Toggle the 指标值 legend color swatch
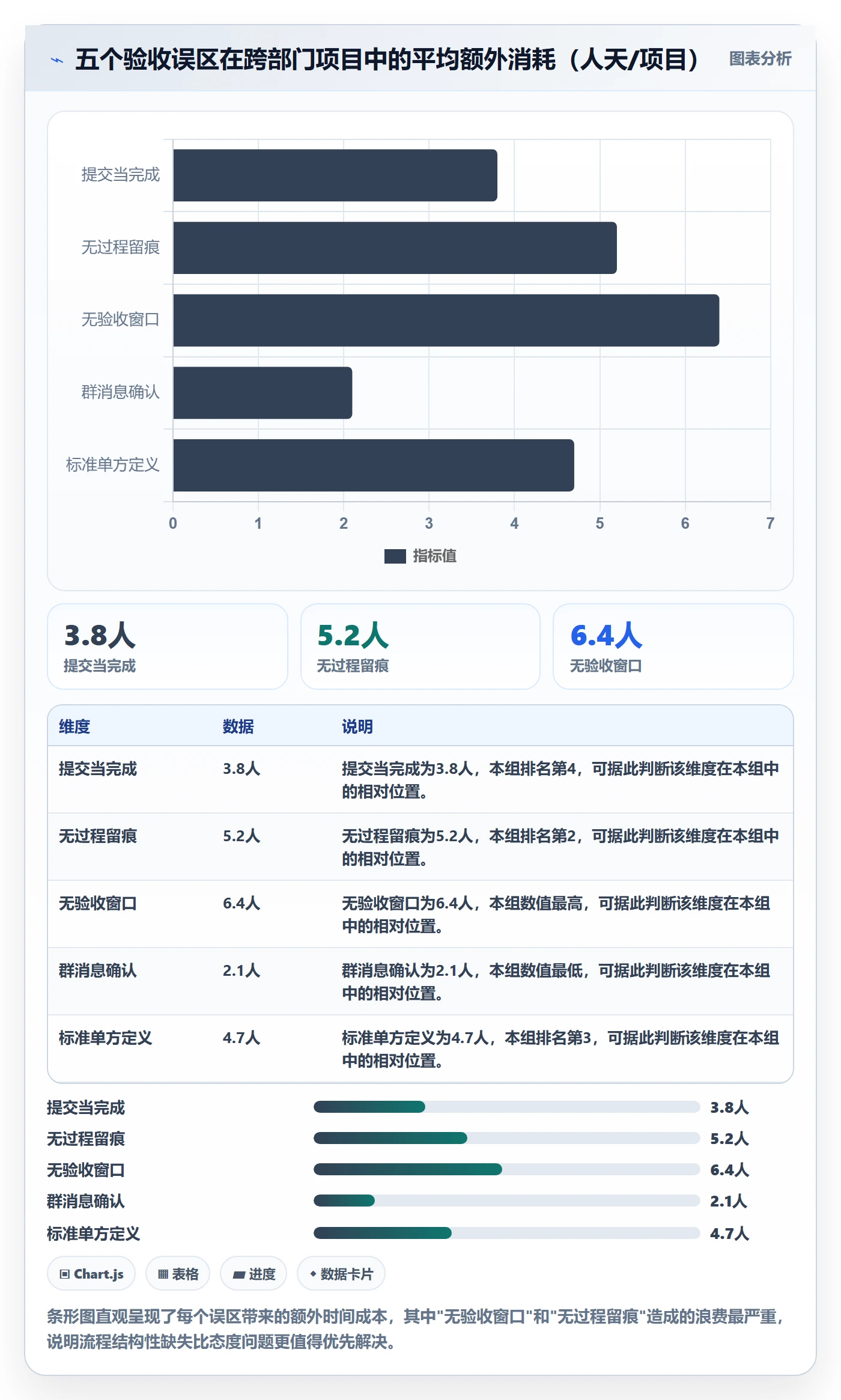This screenshot has height=1400, width=841. [x=395, y=556]
